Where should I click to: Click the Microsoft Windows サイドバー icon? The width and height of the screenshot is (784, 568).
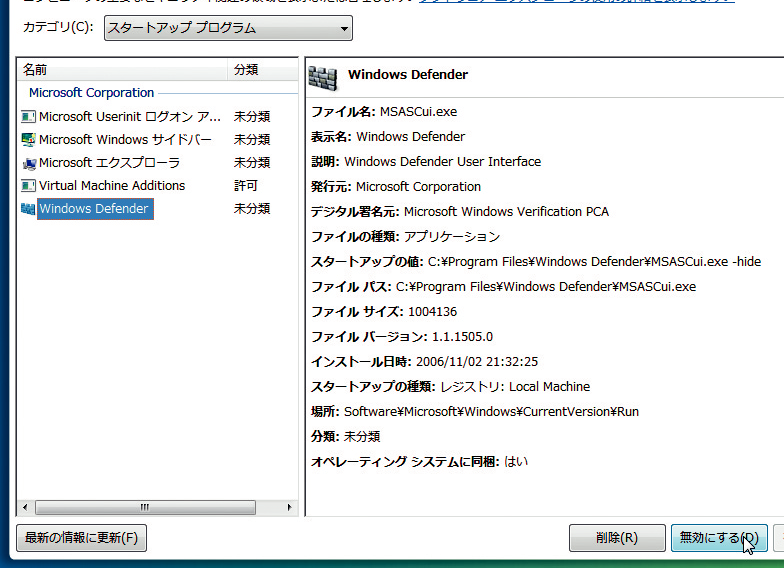(28, 140)
